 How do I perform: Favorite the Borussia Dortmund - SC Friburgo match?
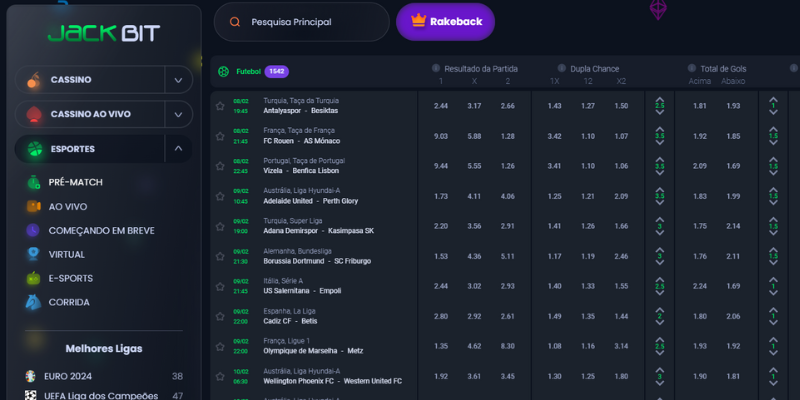click(220, 256)
